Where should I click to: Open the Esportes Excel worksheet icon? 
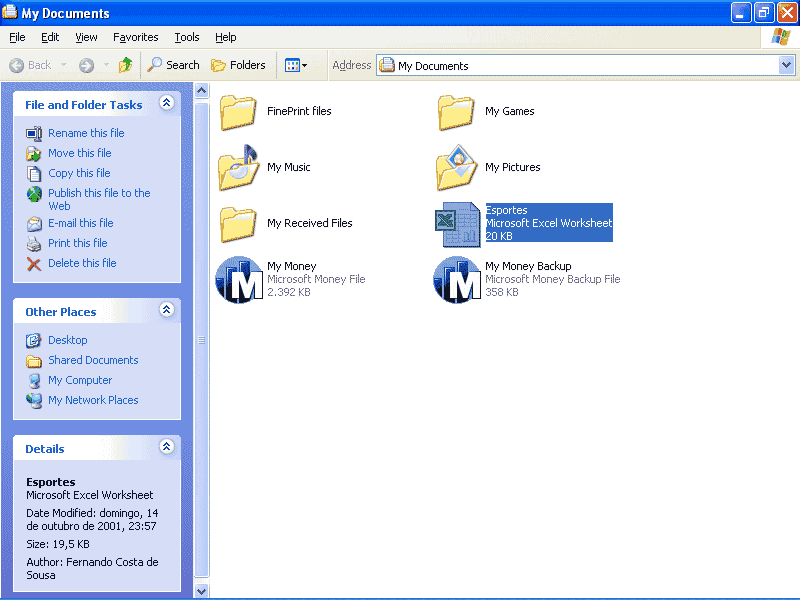[458, 224]
